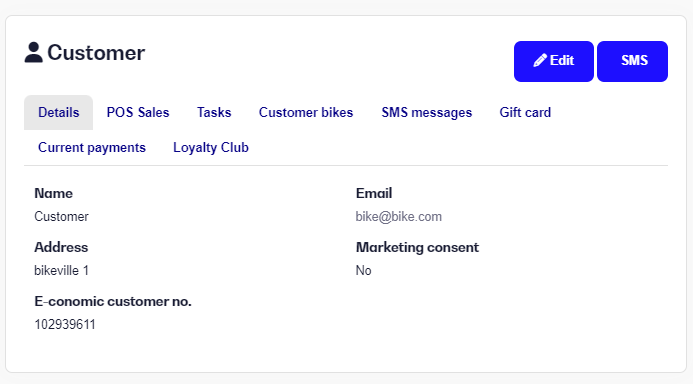Open the Gift card tab

pyautogui.click(x=525, y=113)
